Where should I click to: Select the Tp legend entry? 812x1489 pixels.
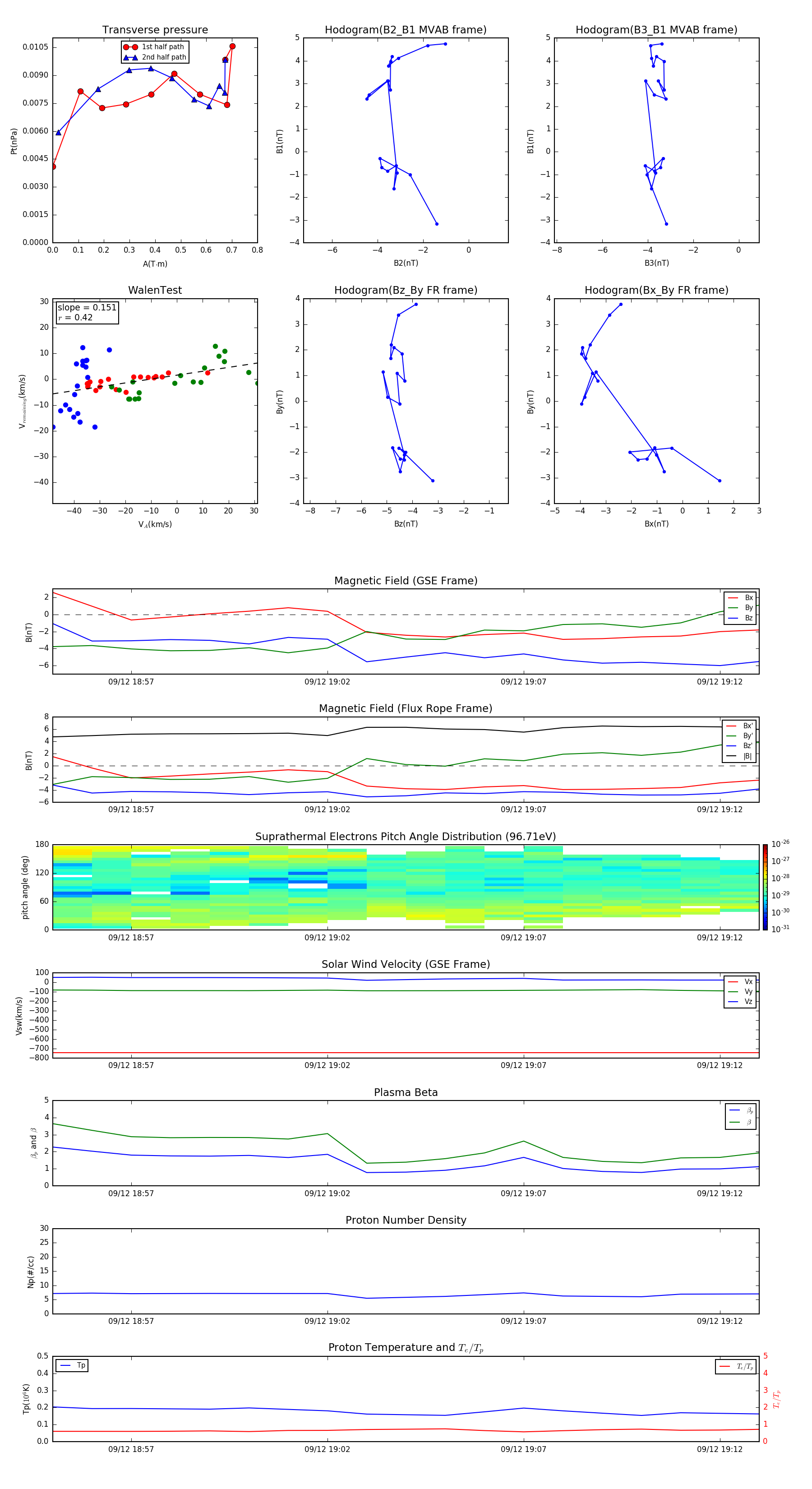[x=72, y=1365]
